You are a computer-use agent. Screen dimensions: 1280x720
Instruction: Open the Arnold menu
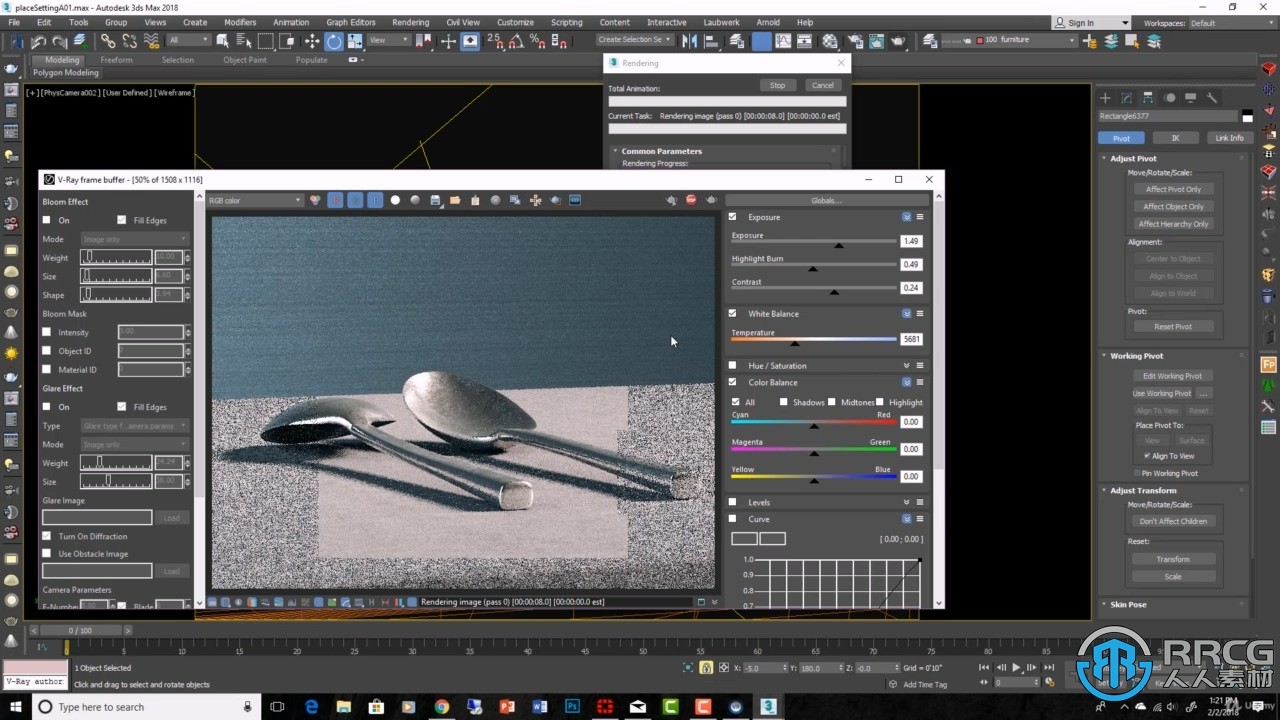[768, 22]
